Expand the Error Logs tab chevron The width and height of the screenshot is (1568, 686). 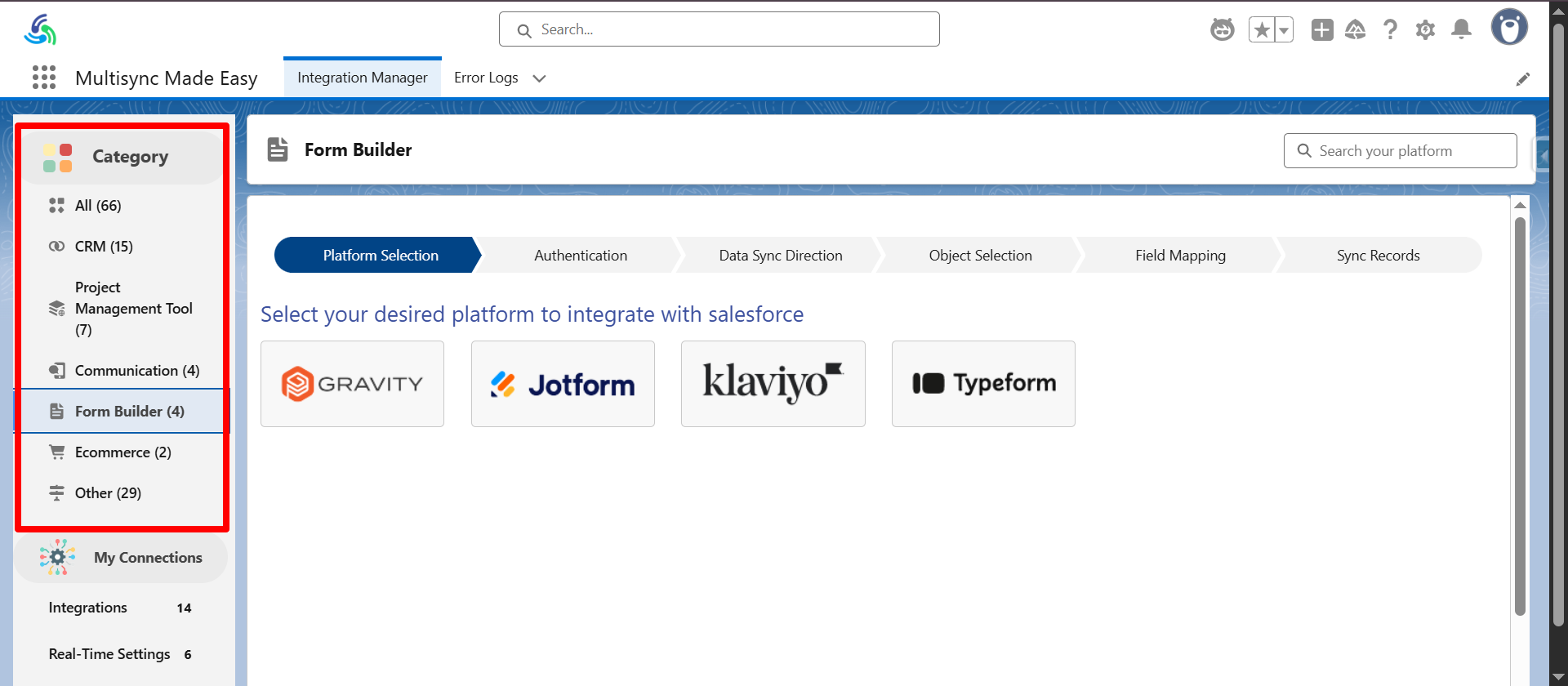[x=539, y=78]
